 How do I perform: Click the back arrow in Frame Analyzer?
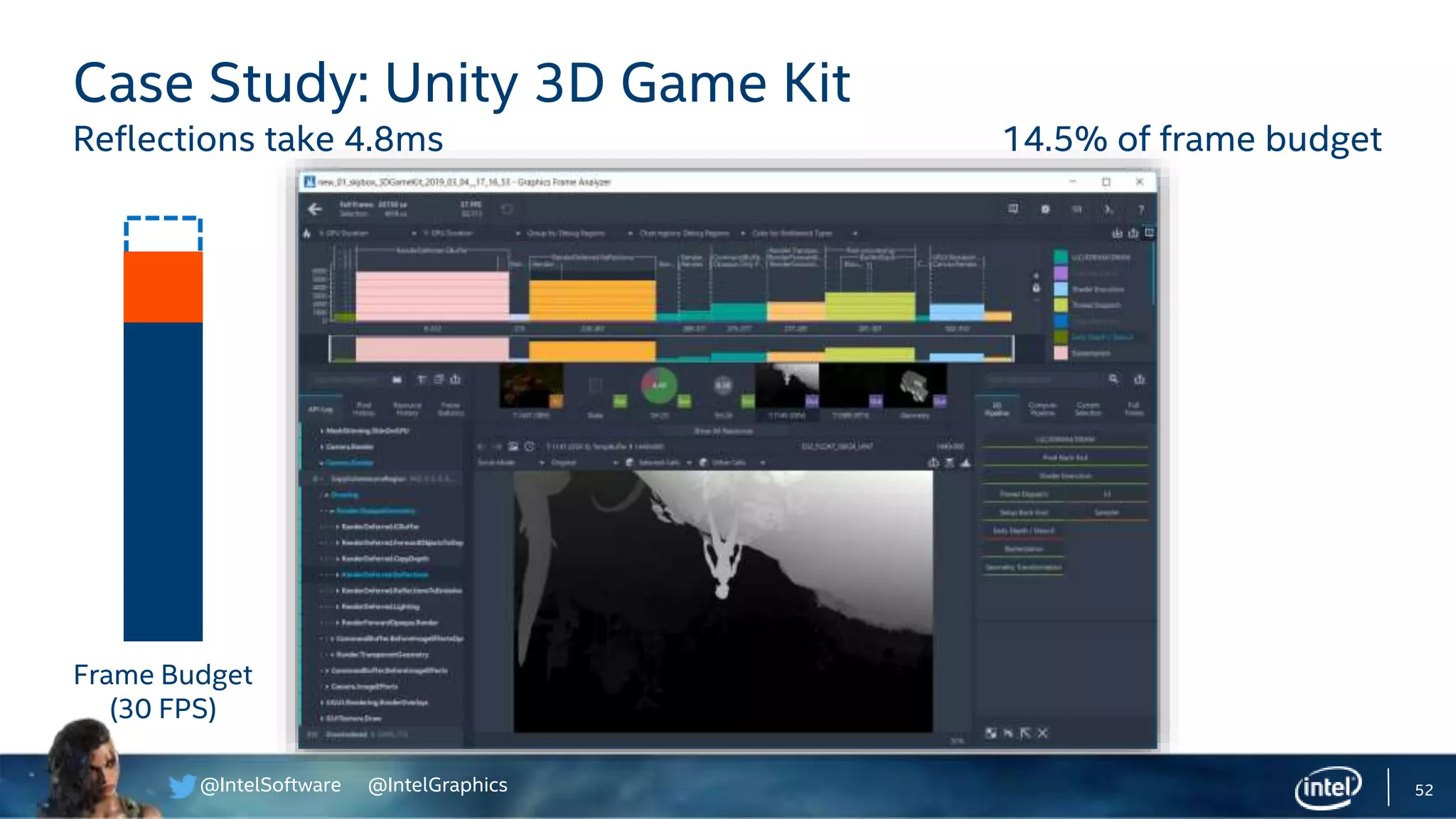coord(315,209)
